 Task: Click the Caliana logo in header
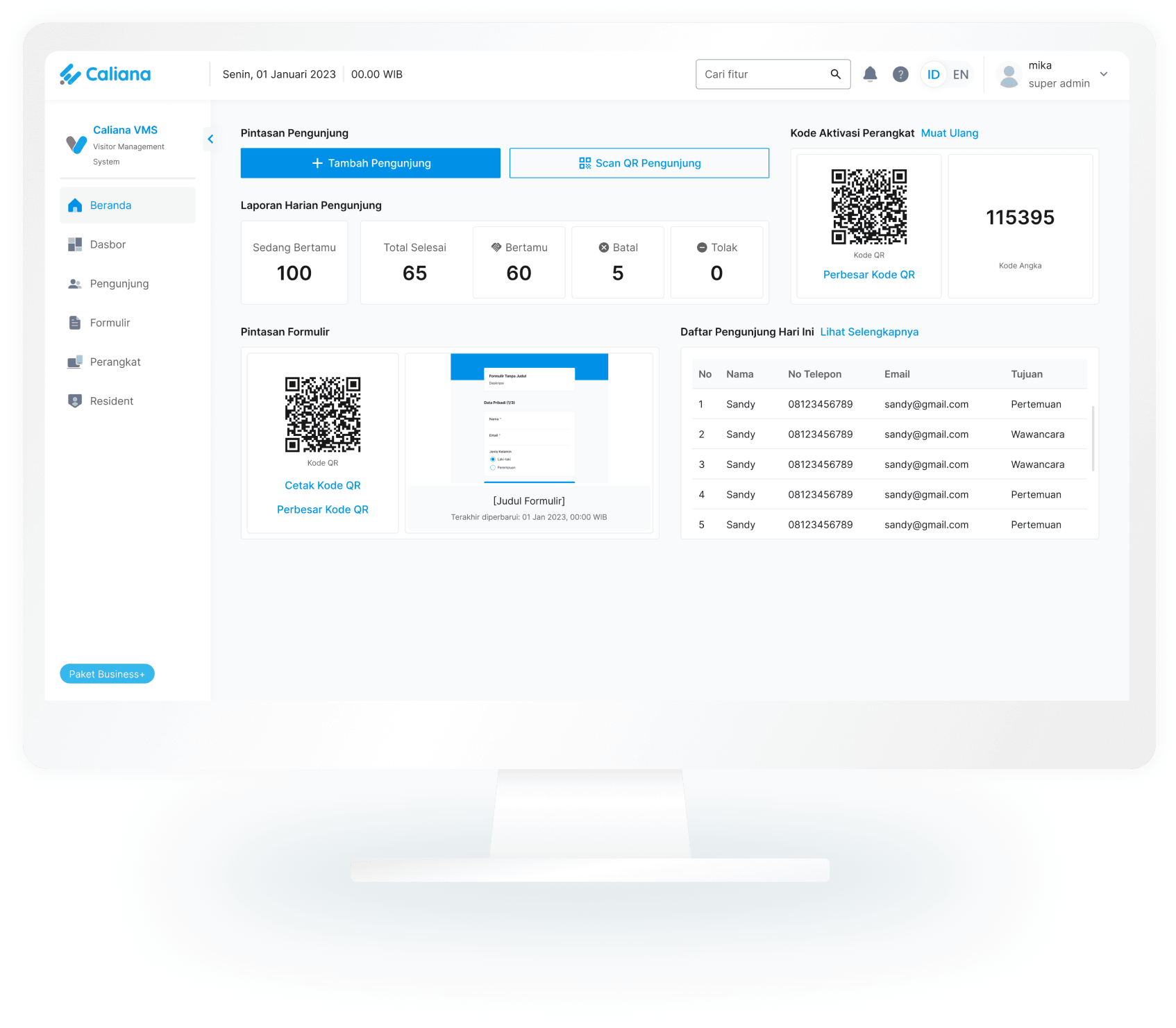(x=106, y=74)
